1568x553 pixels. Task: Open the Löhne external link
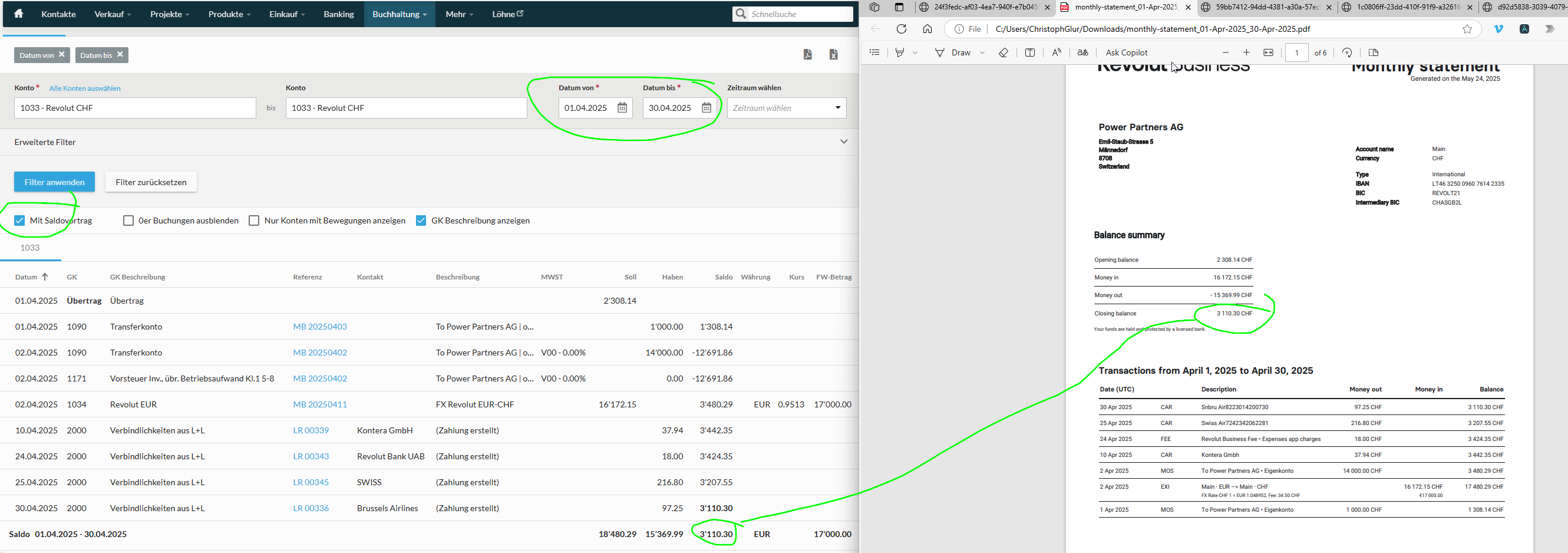[508, 14]
